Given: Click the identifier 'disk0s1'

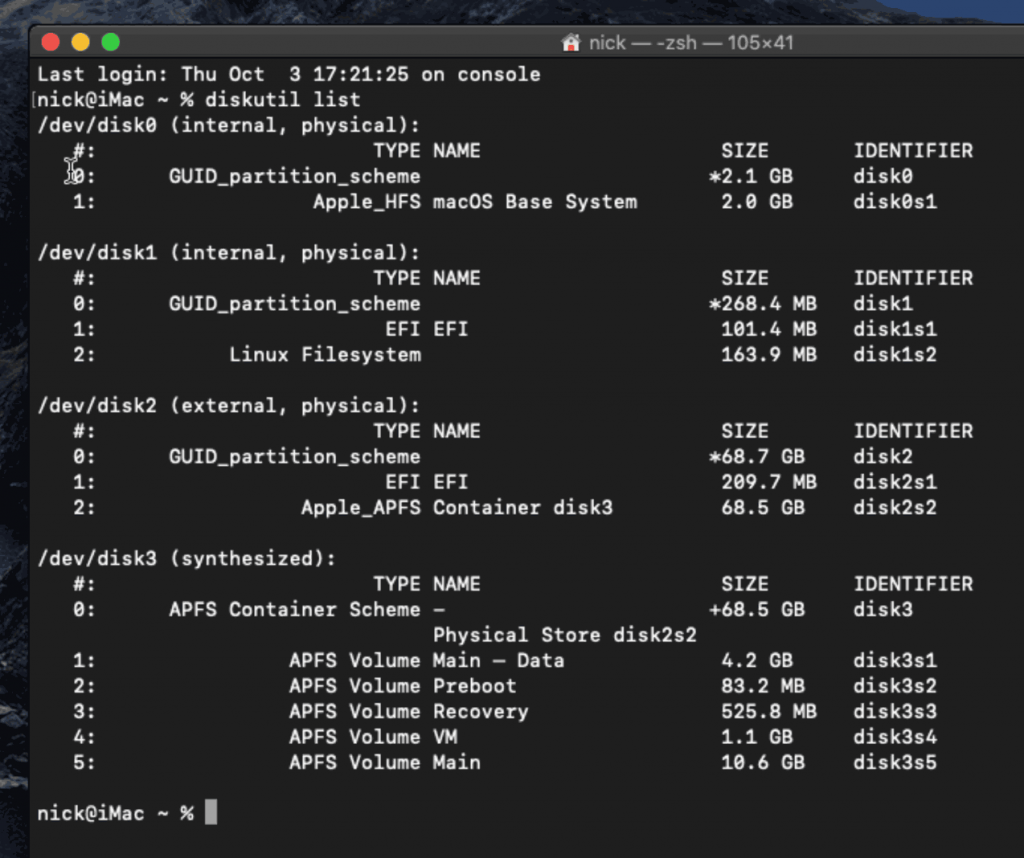Looking at the screenshot, I should click(895, 201).
